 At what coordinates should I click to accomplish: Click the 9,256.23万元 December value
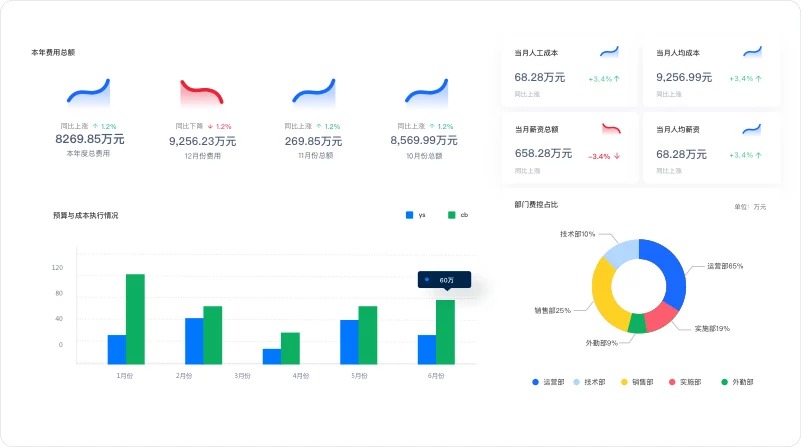(x=203, y=141)
